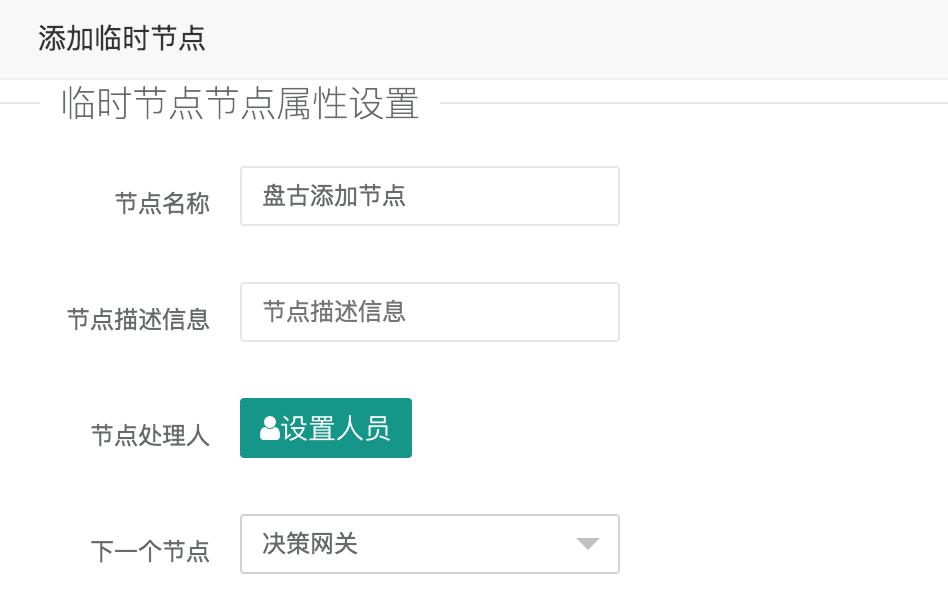
Task: Click the dropdown arrow beside 决策网关
Action: 588,544
